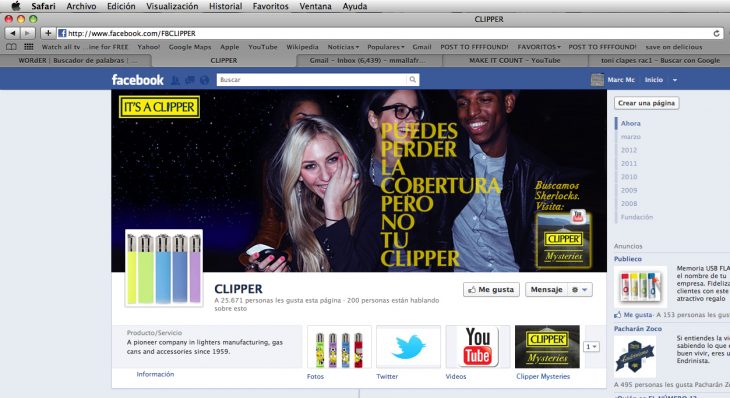Screen dimensions: 730x398
Task: Click the Facebook favicon in the address bar
Action: 62,33
